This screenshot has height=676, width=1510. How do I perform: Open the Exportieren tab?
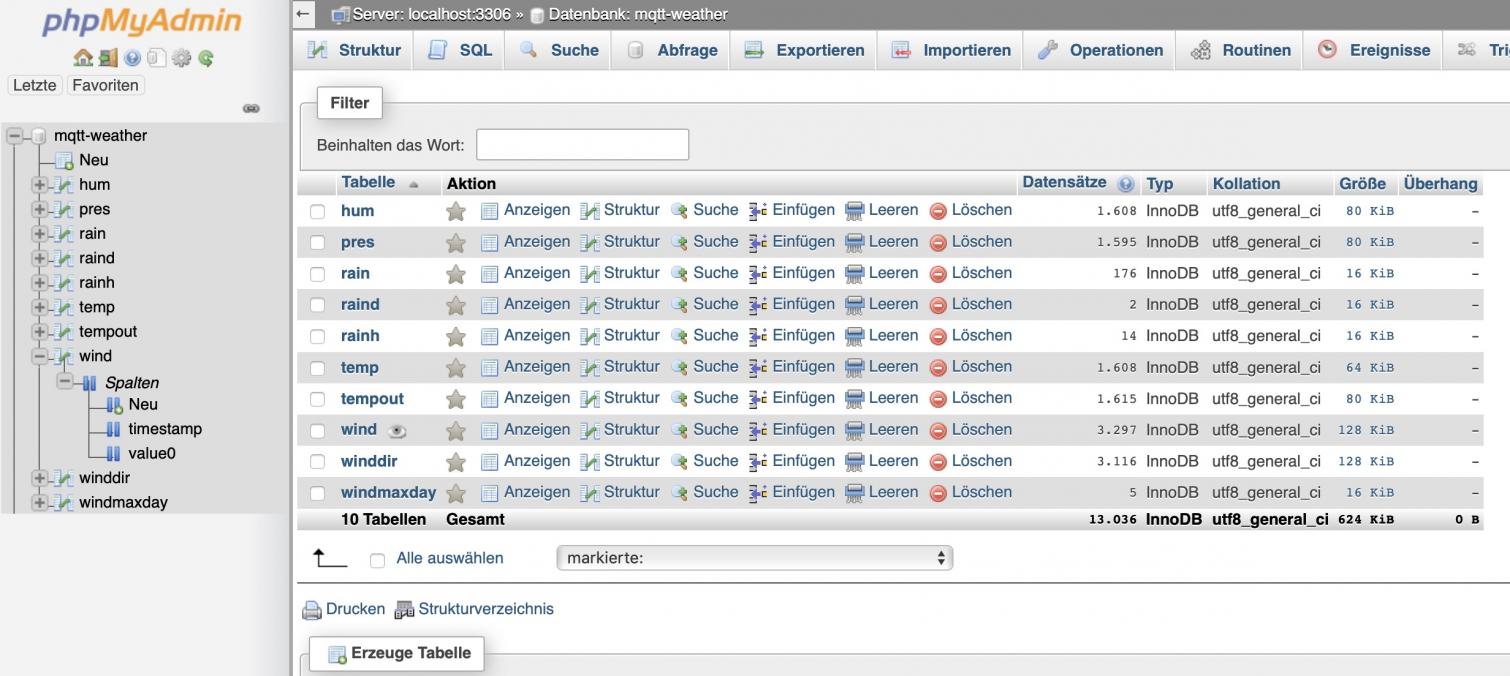[x=805, y=50]
